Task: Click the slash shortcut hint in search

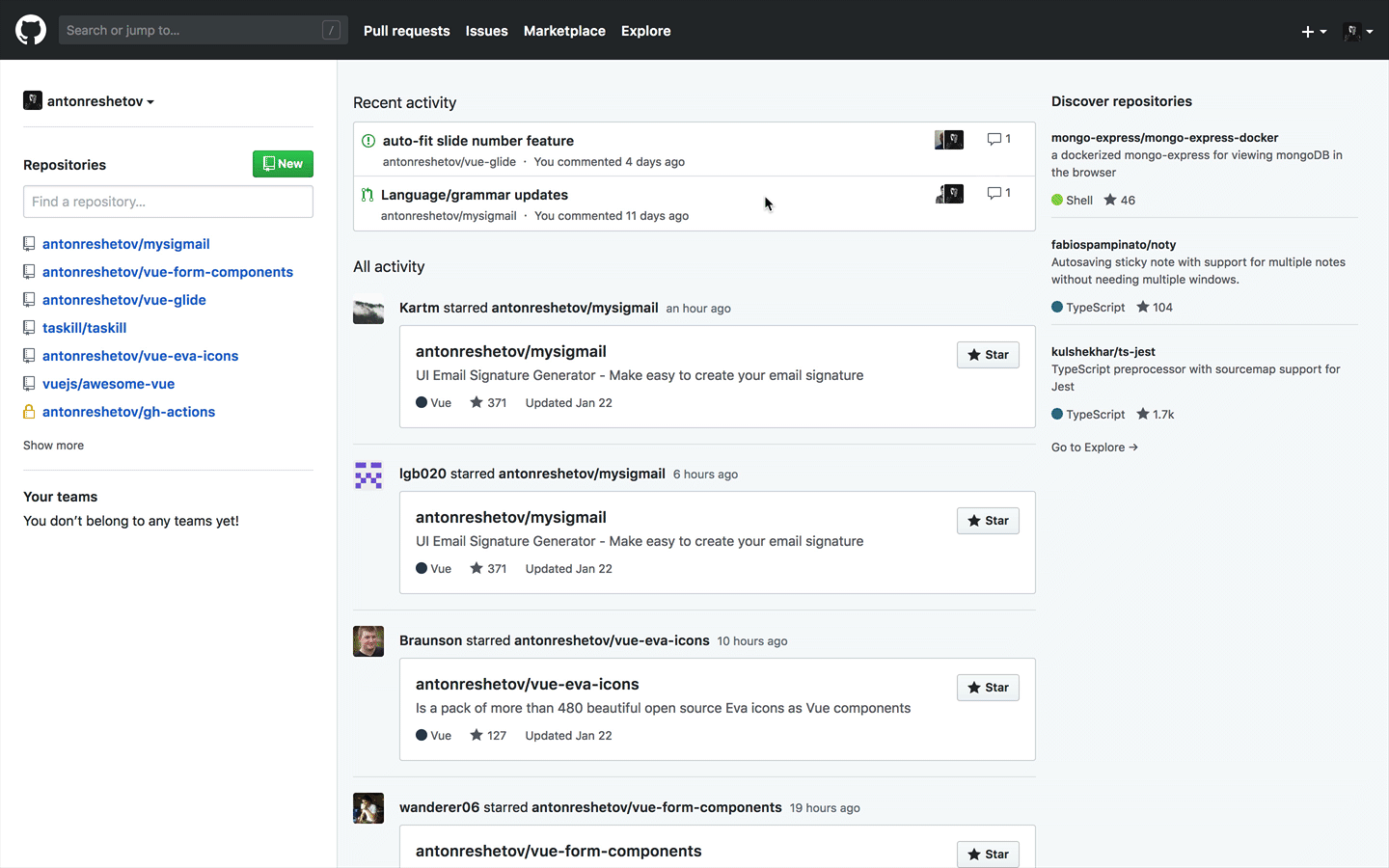Action: [x=331, y=30]
